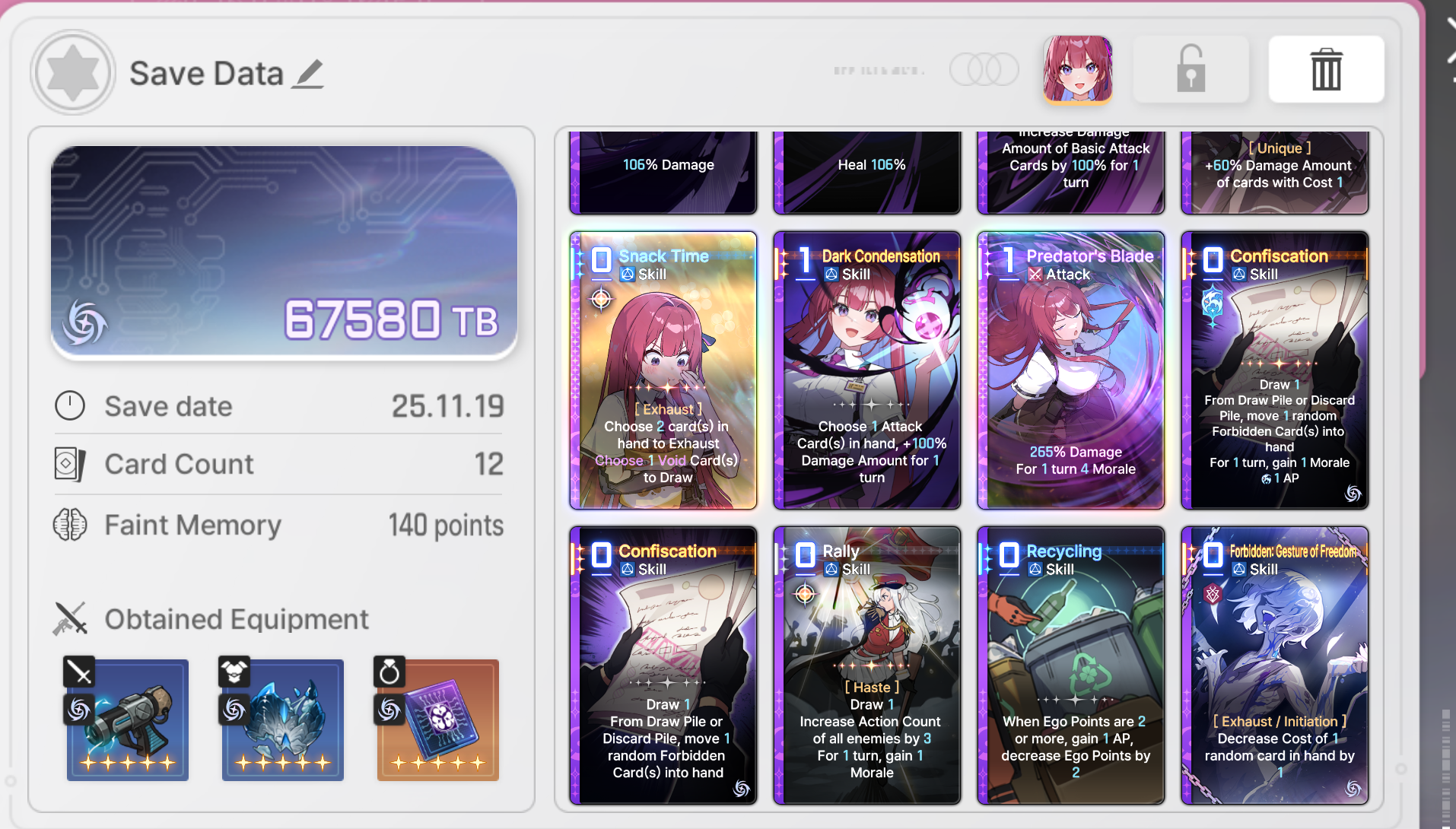Viewport: 1456px width, 829px height.
Task: Open Forbidden: Gesture of Freedom card
Action: (1275, 665)
